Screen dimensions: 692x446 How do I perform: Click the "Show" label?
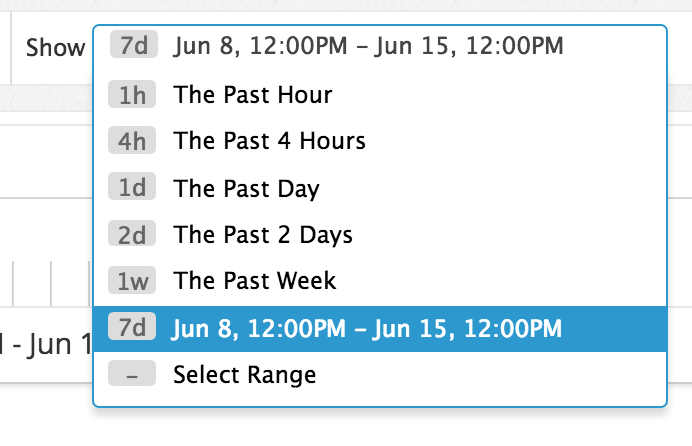pos(55,47)
